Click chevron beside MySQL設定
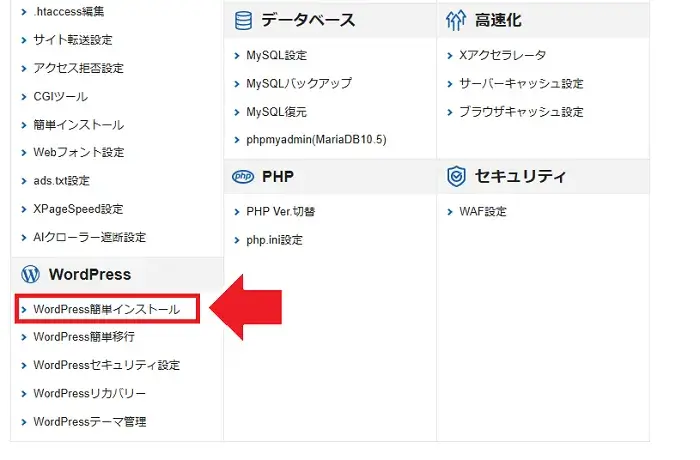The width and height of the screenshot is (700, 460). pyautogui.click(x=237, y=56)
